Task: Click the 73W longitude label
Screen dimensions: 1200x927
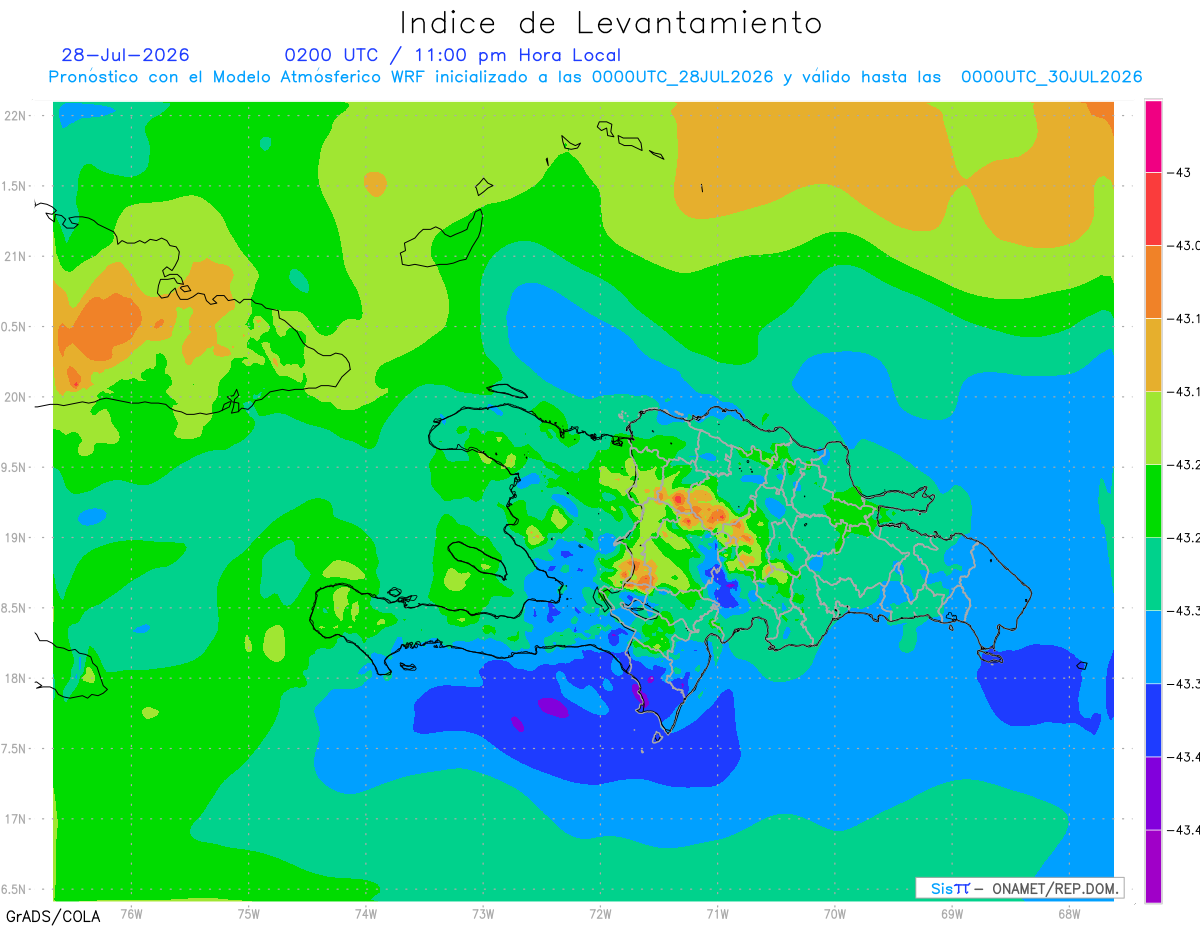Action: coord(483,914)
